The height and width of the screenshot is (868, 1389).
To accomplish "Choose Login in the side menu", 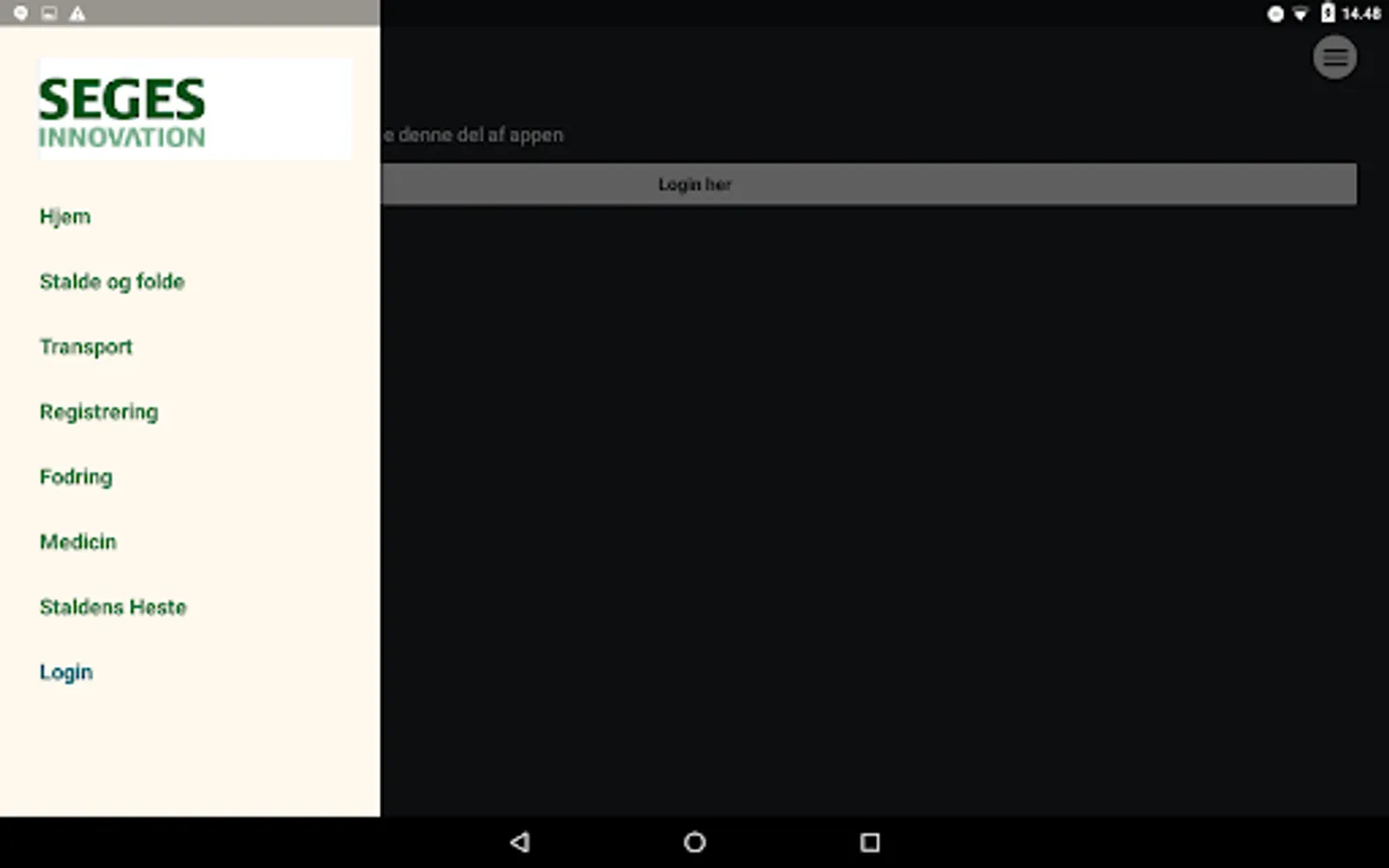I will [66, 672].
